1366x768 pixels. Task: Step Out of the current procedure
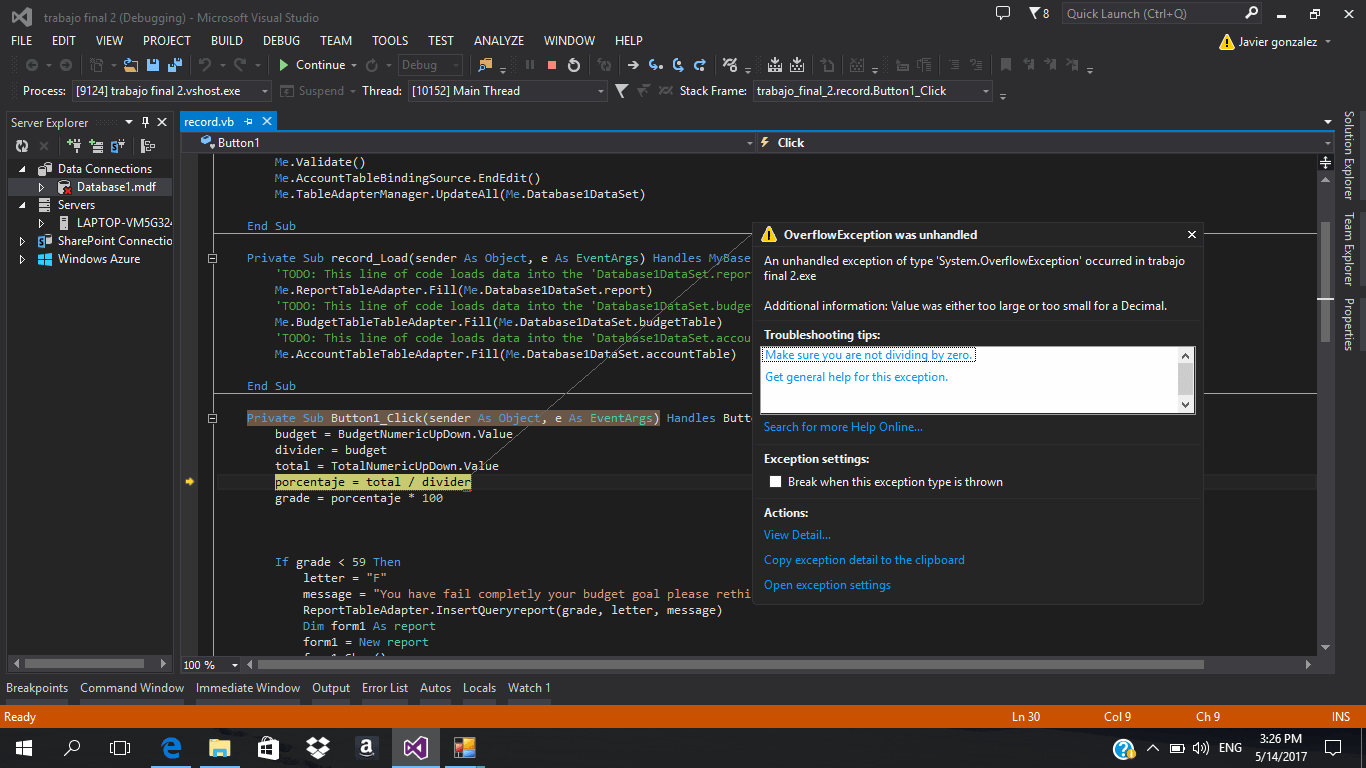tap(702, 65)
